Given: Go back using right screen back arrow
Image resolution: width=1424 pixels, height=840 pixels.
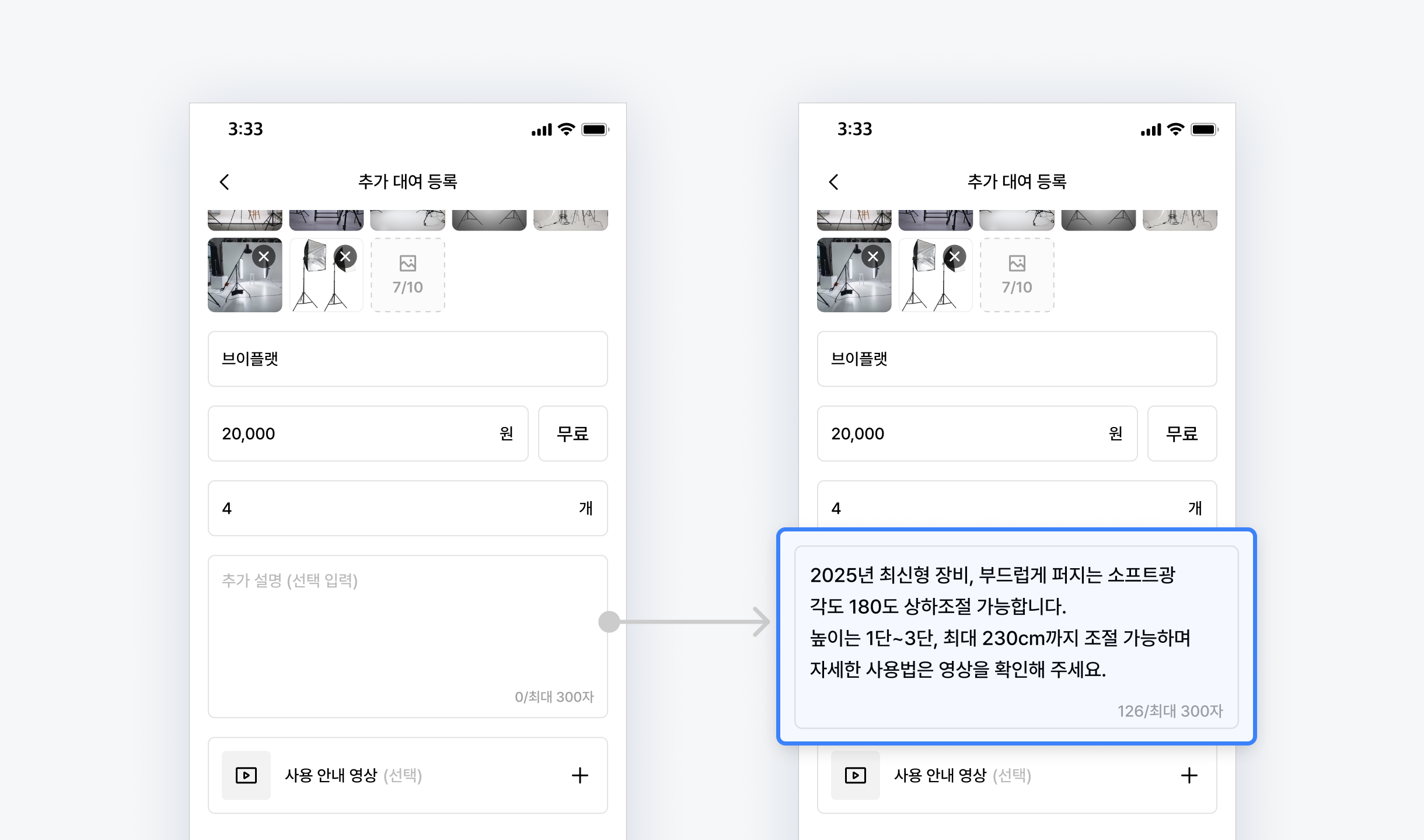Looking at the screenshot, I should (x=834, y=182).
